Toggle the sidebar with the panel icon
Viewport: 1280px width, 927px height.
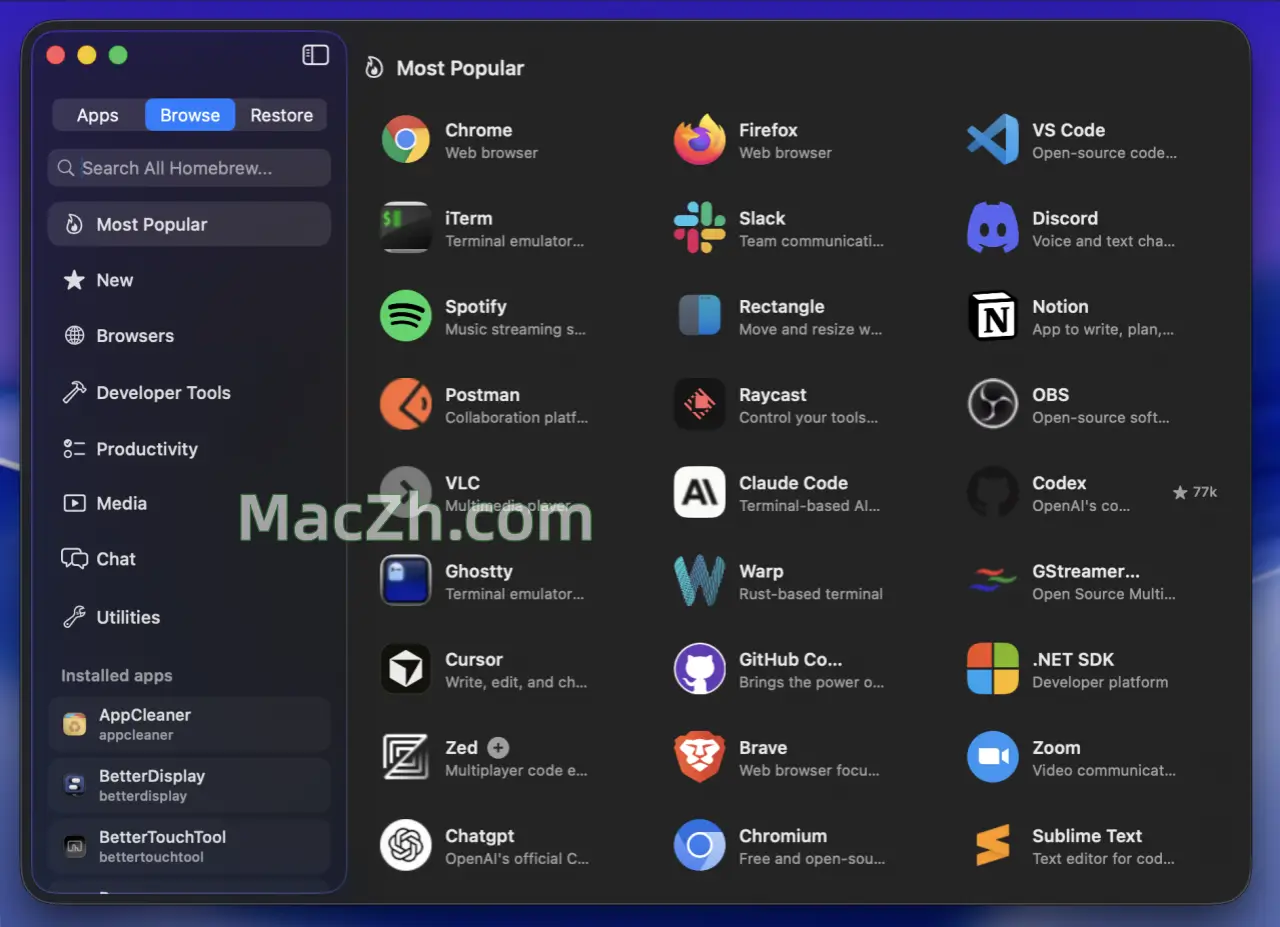click(315, 55)
